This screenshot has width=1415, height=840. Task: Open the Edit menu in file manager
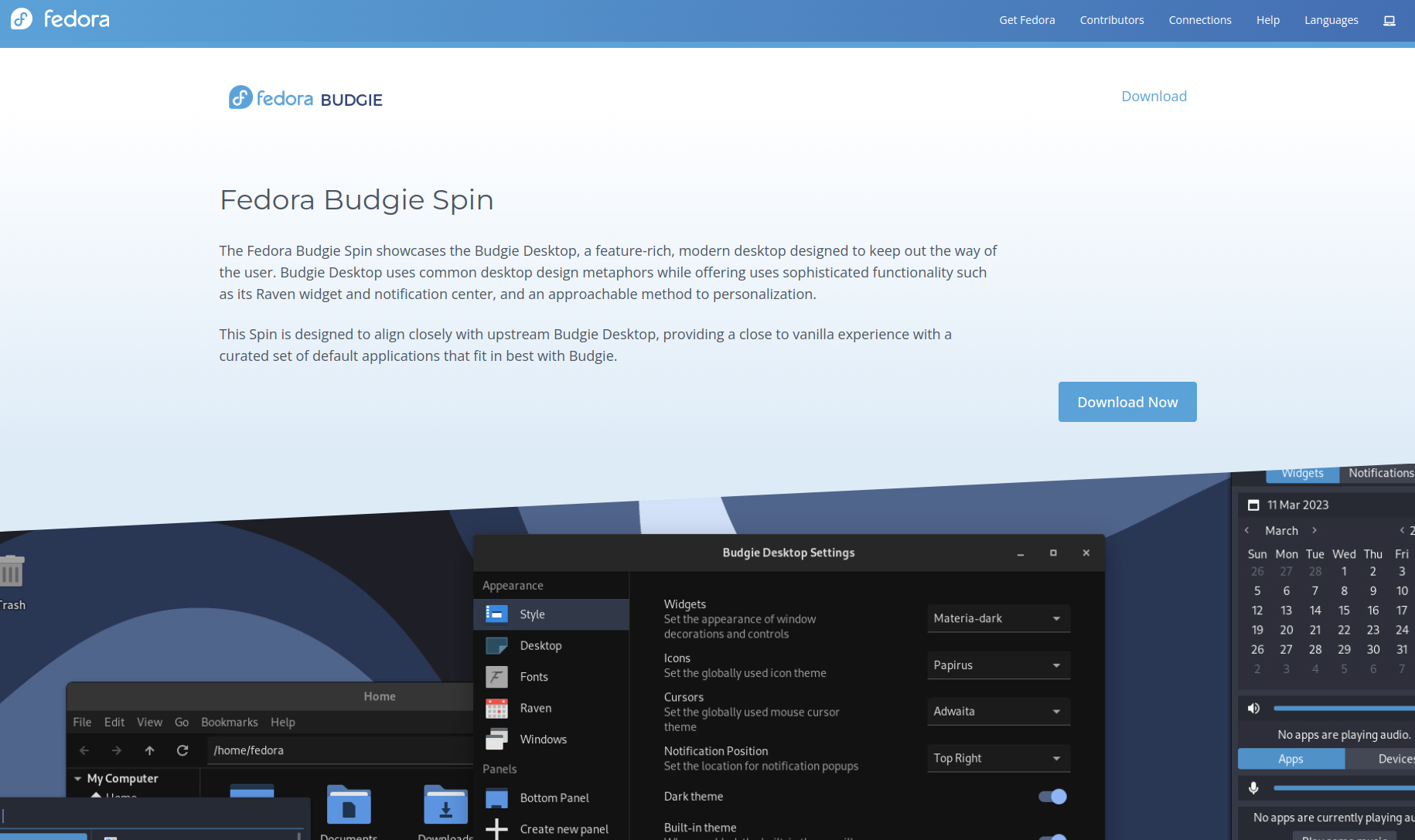pyautogui.click(x=114, y=722)
